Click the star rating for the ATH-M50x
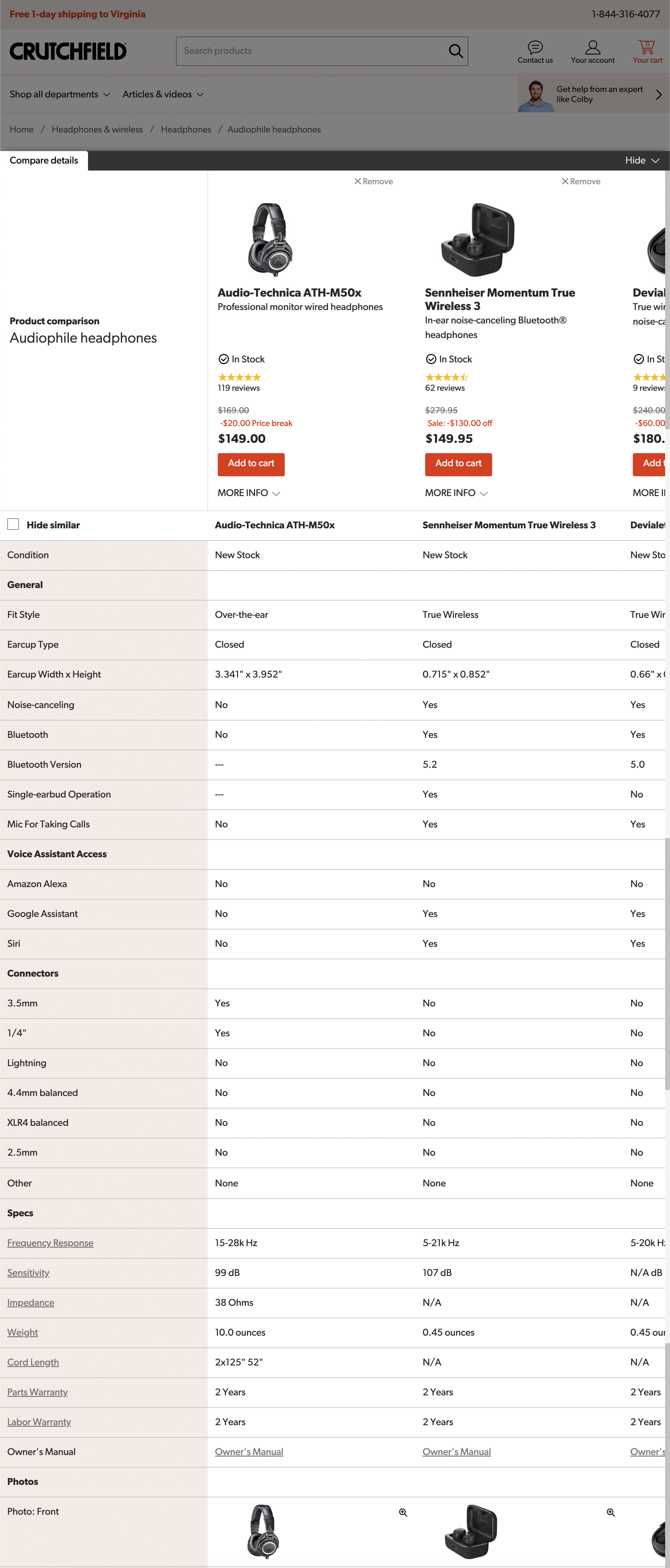This screenshot has width=670, height=1568. point(239,377)
